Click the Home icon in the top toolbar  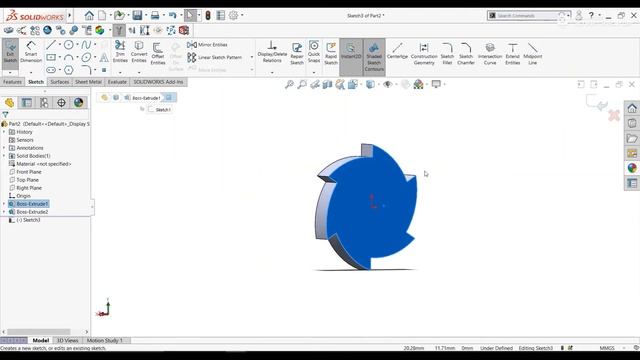[x=89, y=16]
